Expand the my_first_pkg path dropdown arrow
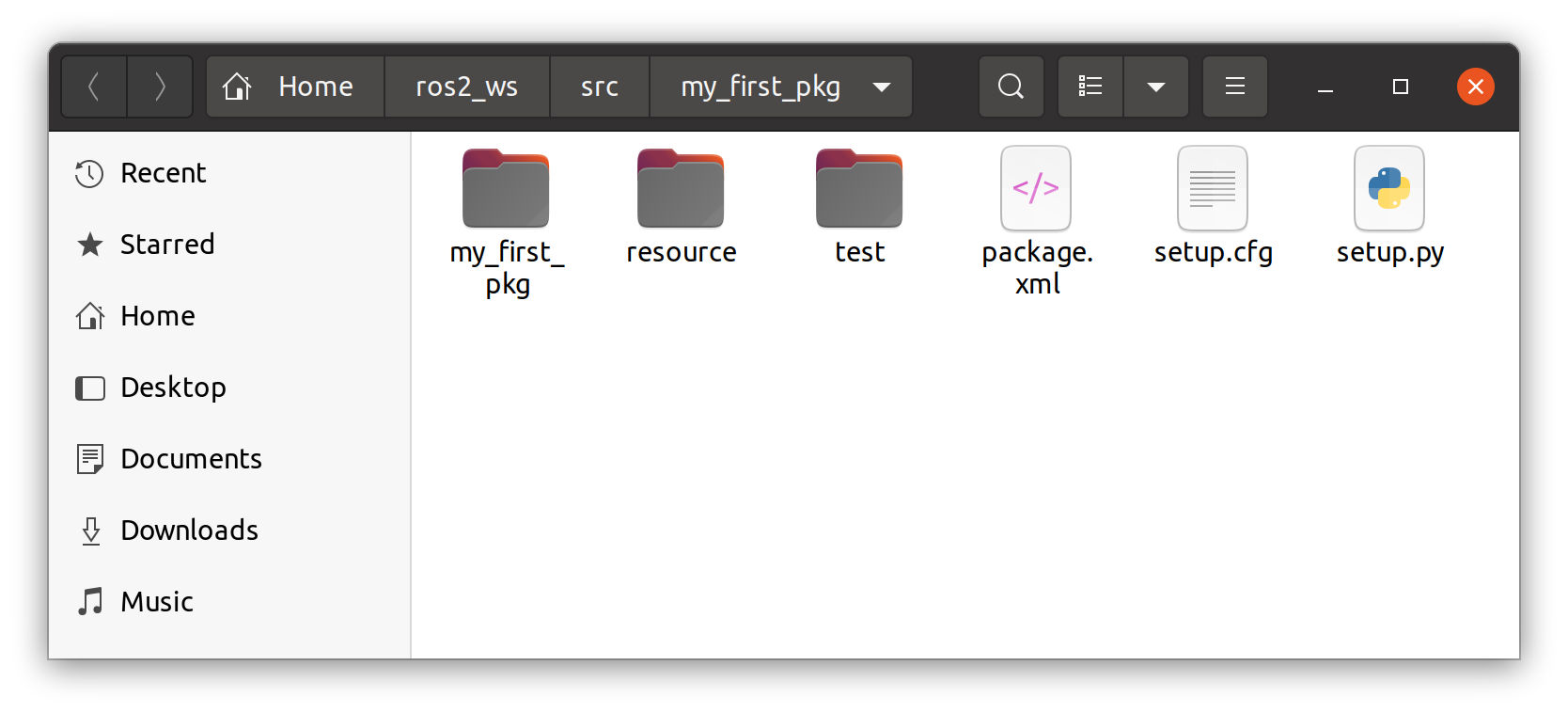This screenshot has width=1568, height=713. click(882, 87)
